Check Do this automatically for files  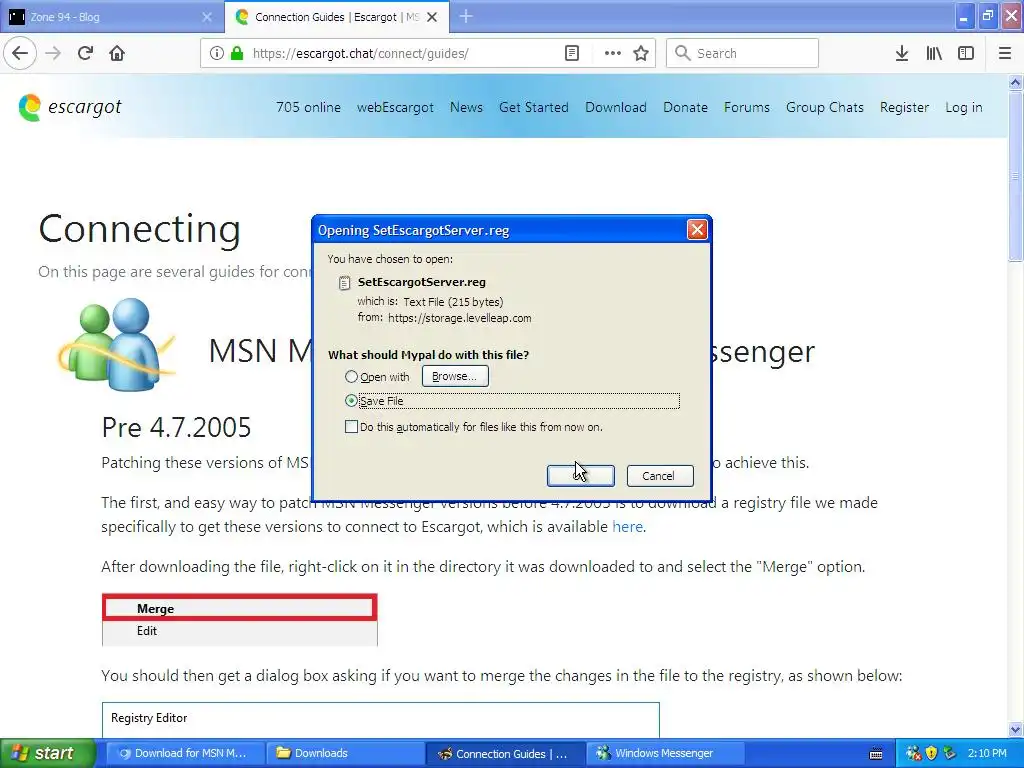351,427
